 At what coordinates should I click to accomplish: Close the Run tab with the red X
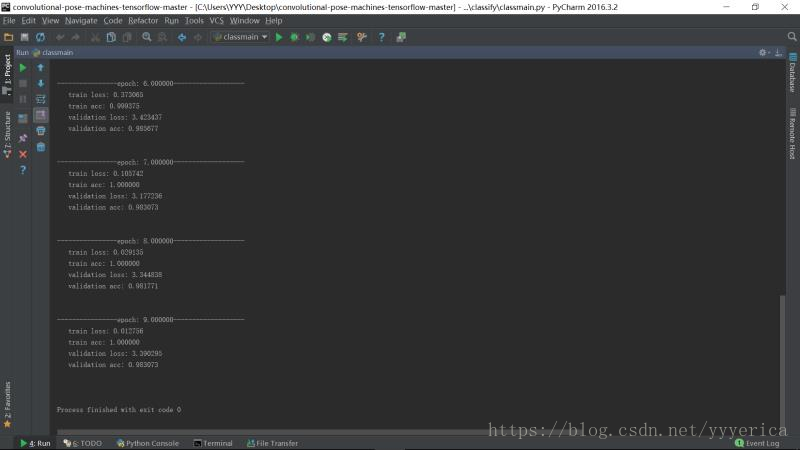pos(23,154)
